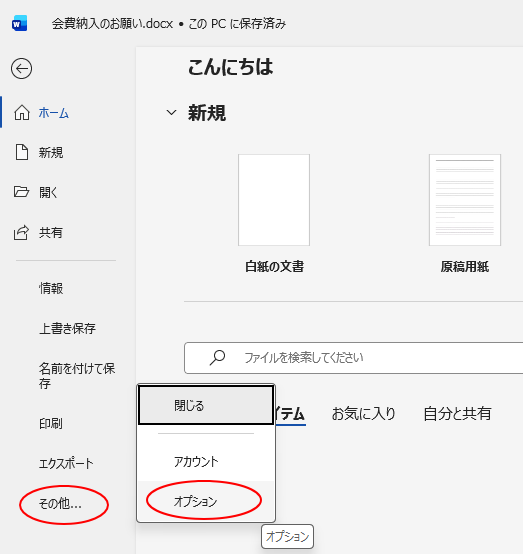Viewport: 523px width, 554px height.
Task: Choose アカウント in the popup menu
Action: pos(206,461)
